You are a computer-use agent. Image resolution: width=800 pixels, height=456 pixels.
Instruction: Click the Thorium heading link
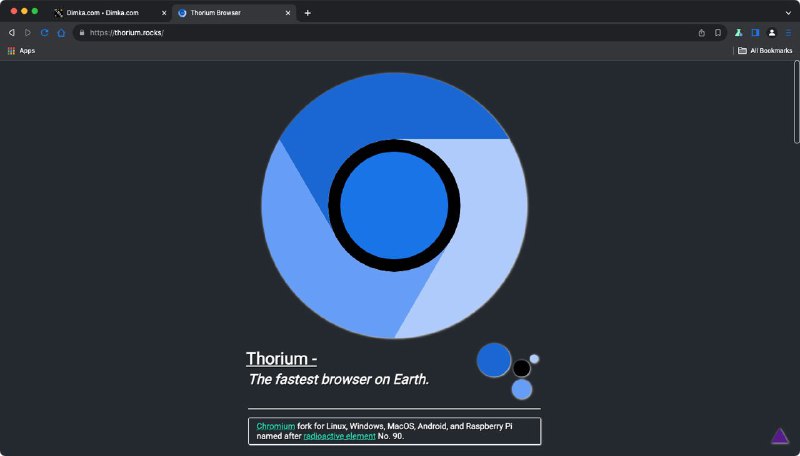(x=282, y=359)
